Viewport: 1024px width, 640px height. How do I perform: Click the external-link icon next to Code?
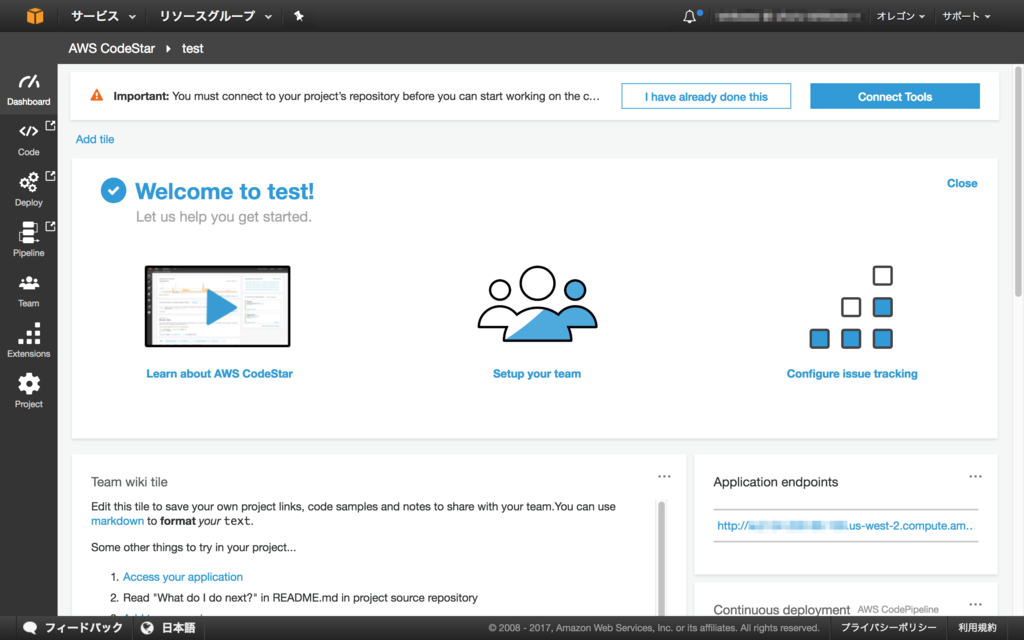[50, 125]
